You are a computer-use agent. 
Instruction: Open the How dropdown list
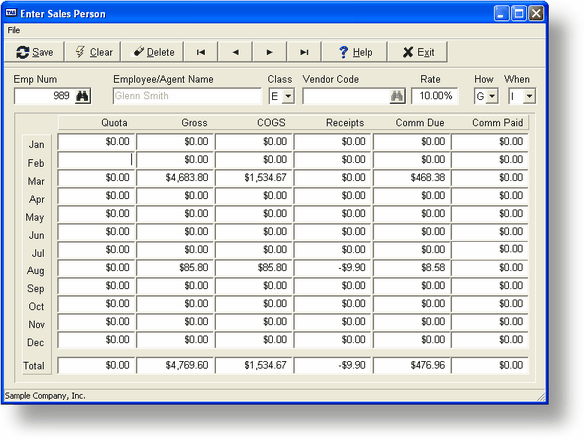(x=492, y=96)
